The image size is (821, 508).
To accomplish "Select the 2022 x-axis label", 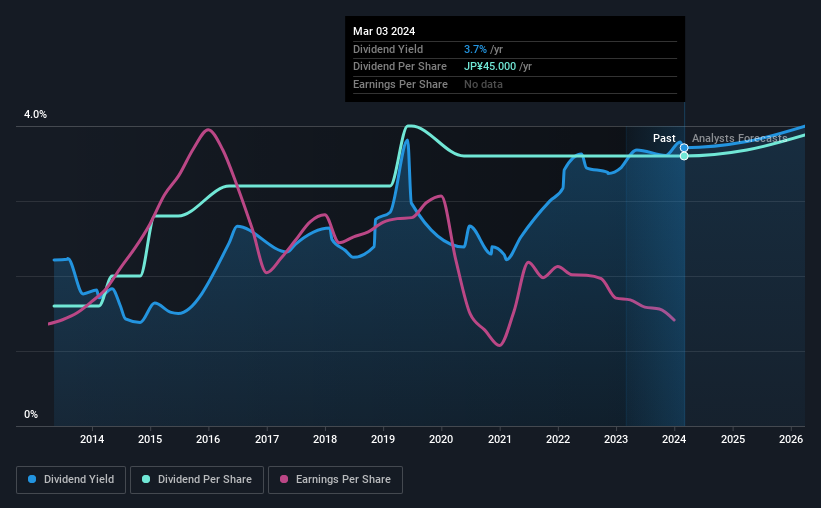I will (558, 439).
